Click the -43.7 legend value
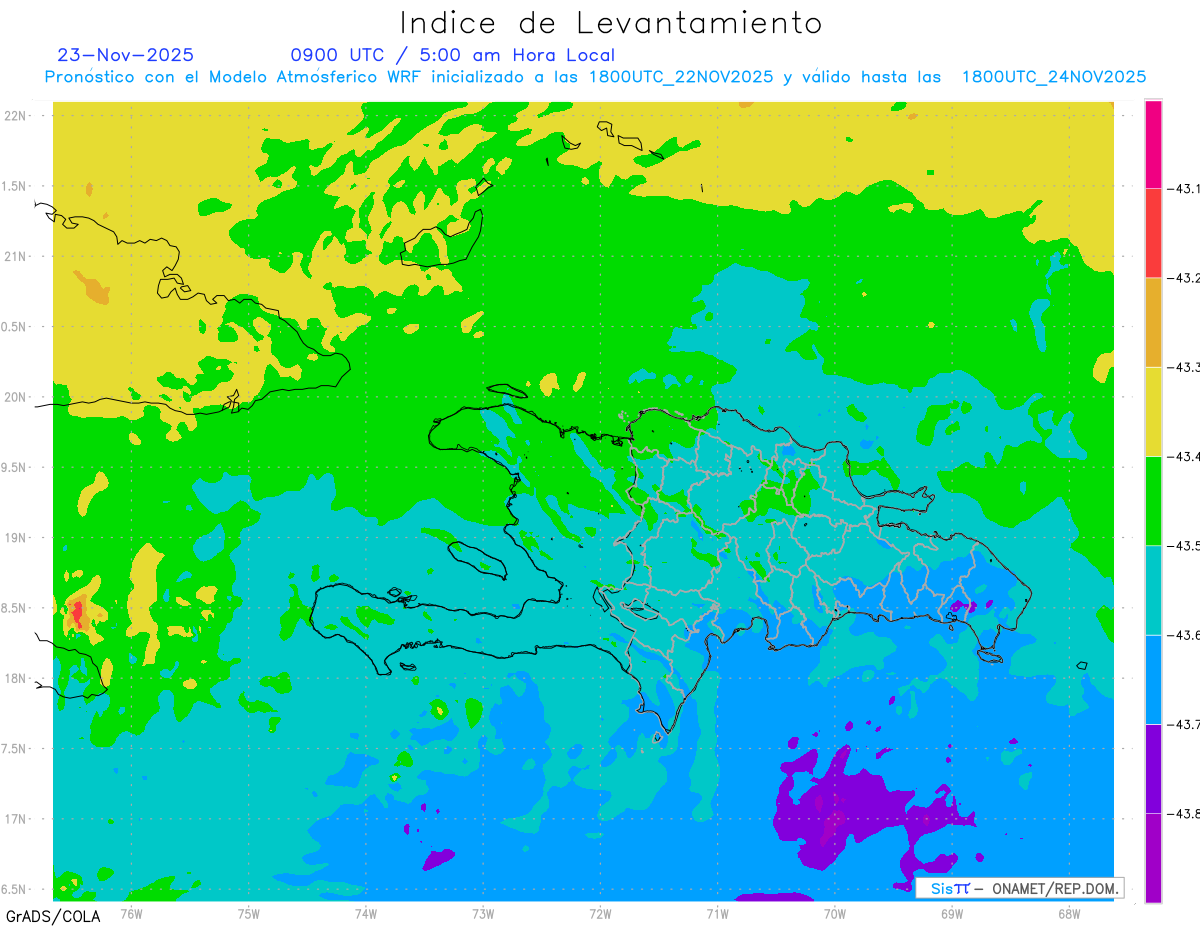 [x=1183, y=724]
